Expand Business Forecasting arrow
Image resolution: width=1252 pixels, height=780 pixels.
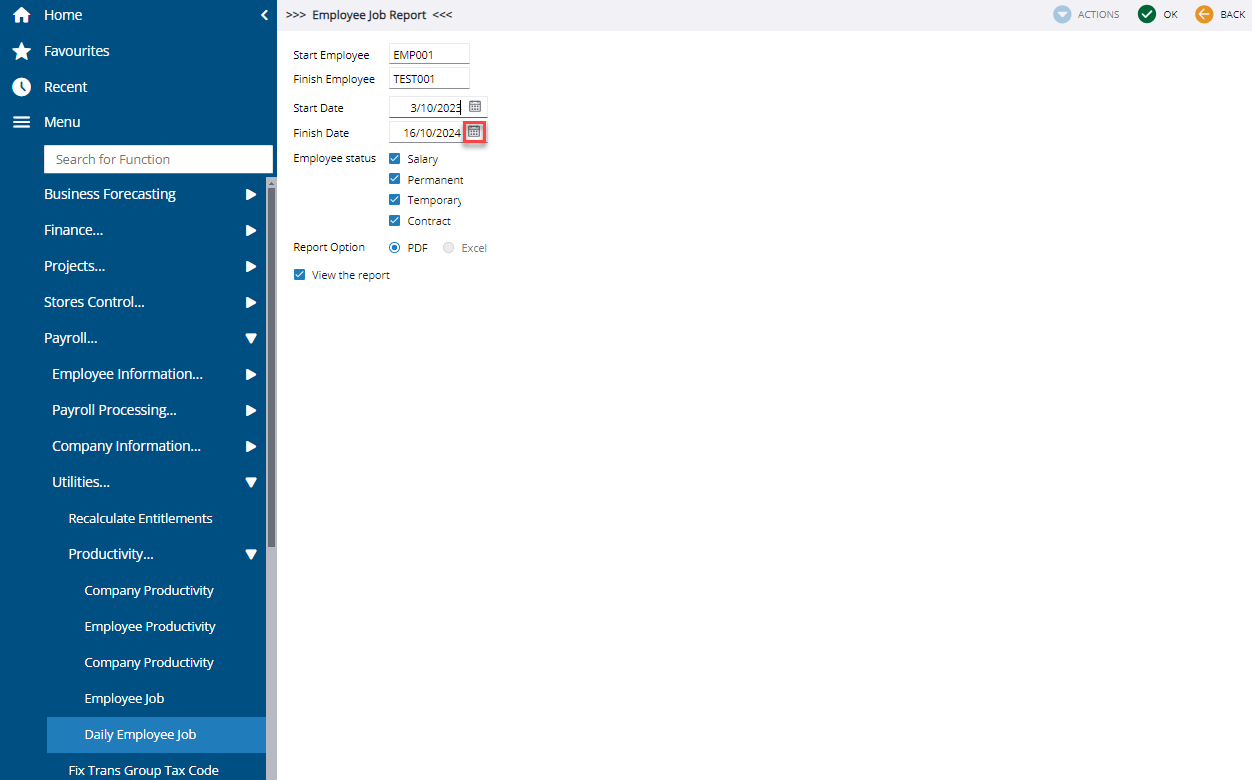(251, 194)
